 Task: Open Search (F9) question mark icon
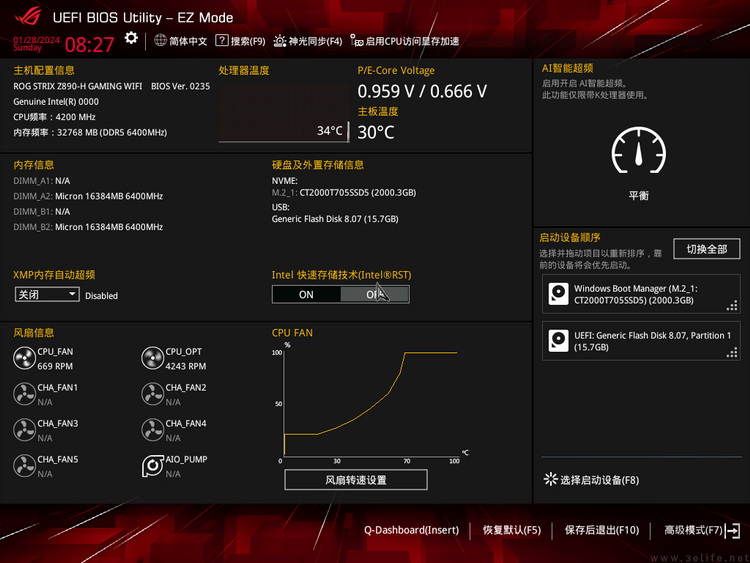tap(221, 41)
